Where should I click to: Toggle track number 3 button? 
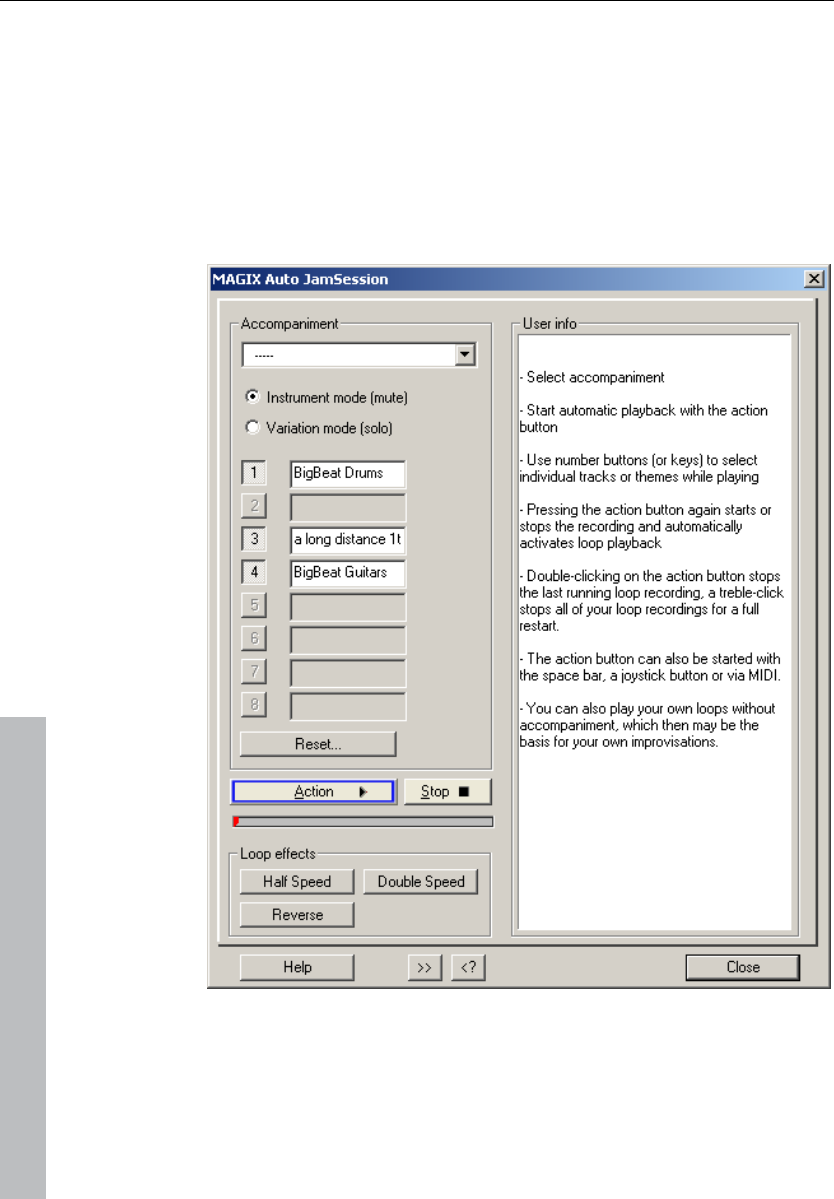[x=254, y=539]
